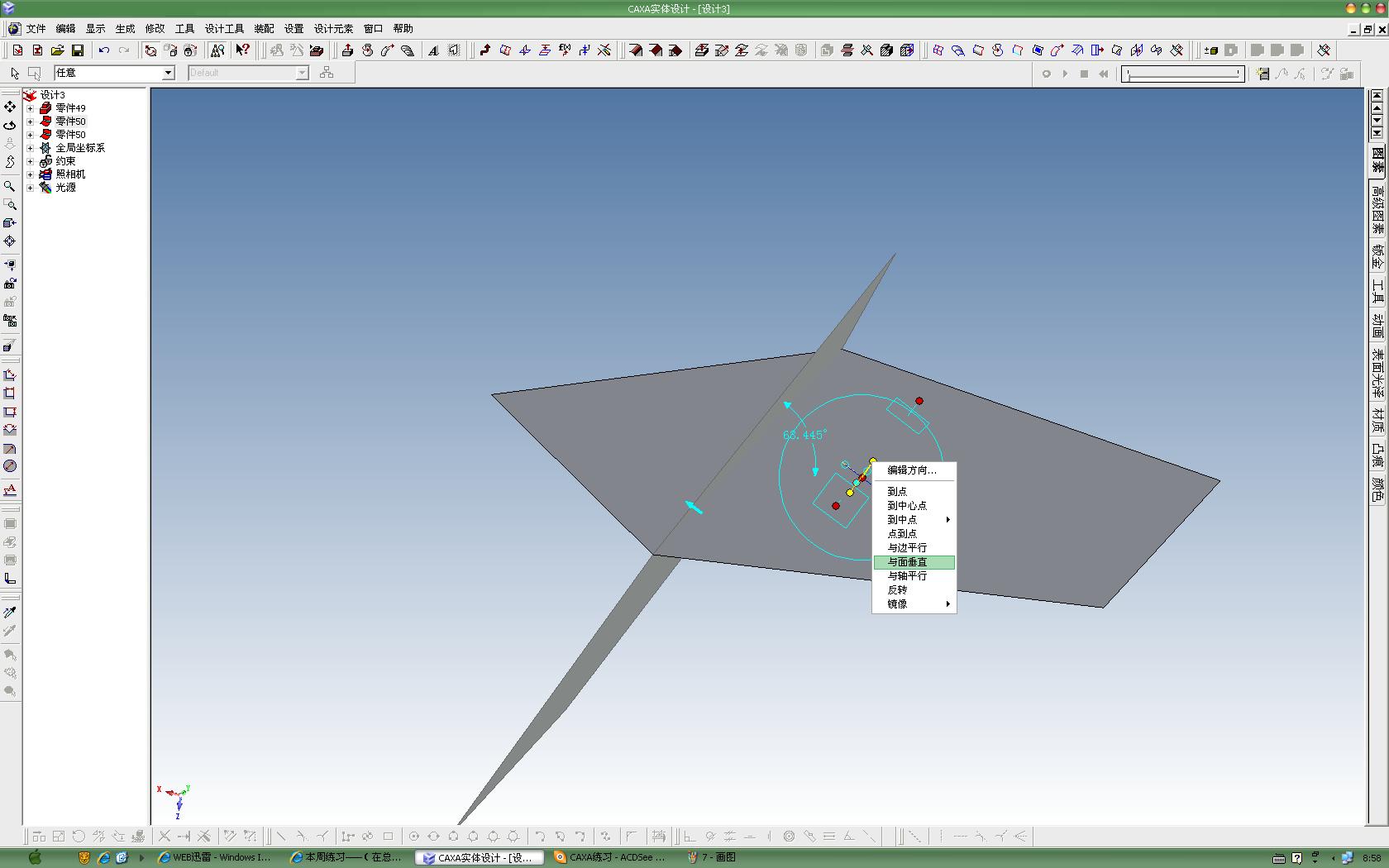Select the orbit rotate camera tool
The width and height of the screenshot is (1389, 868).
(10, 125)
